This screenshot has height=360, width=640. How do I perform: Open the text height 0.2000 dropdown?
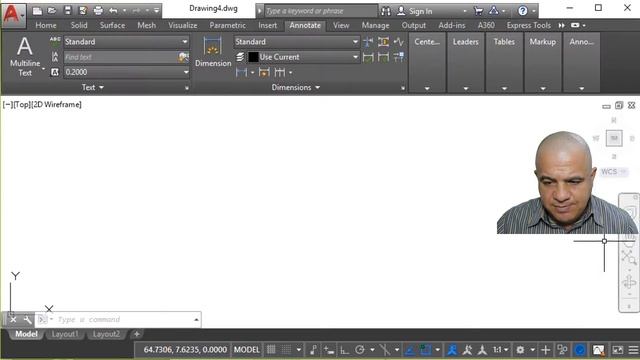tap(126, 72)
